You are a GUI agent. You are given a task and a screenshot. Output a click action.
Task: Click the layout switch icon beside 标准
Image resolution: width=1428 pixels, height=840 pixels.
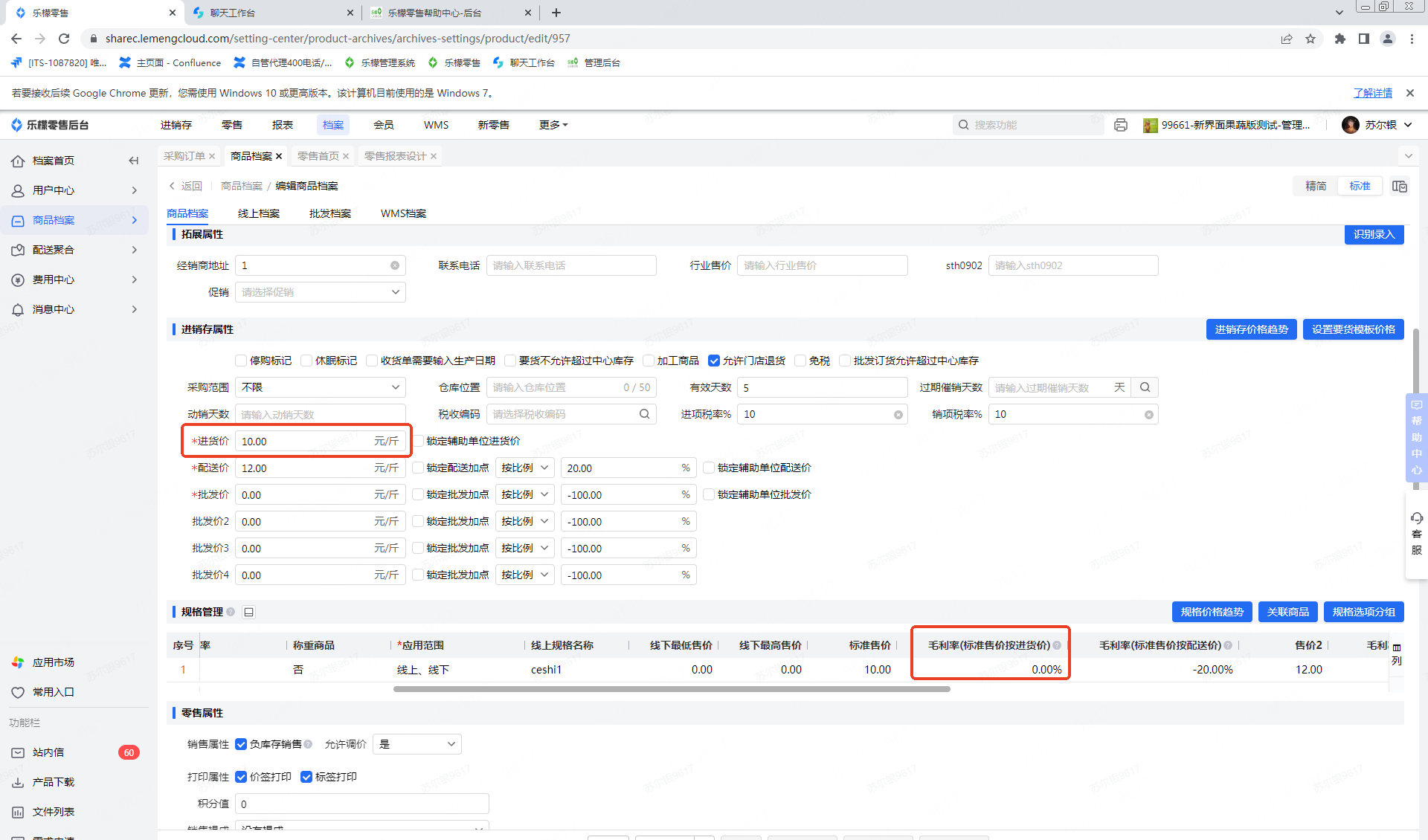(1400, 186)
